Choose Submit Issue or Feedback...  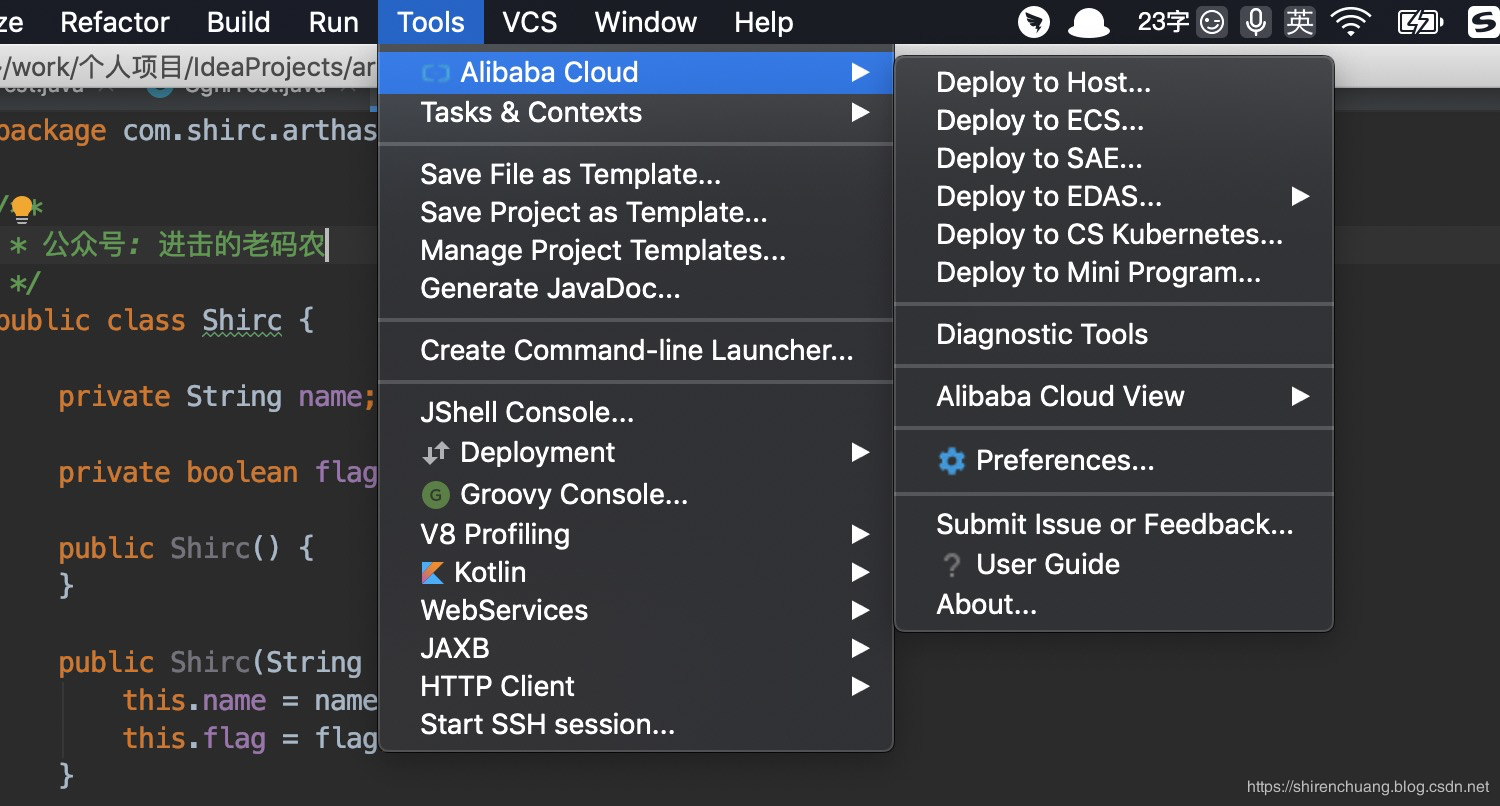(1114, 525)
